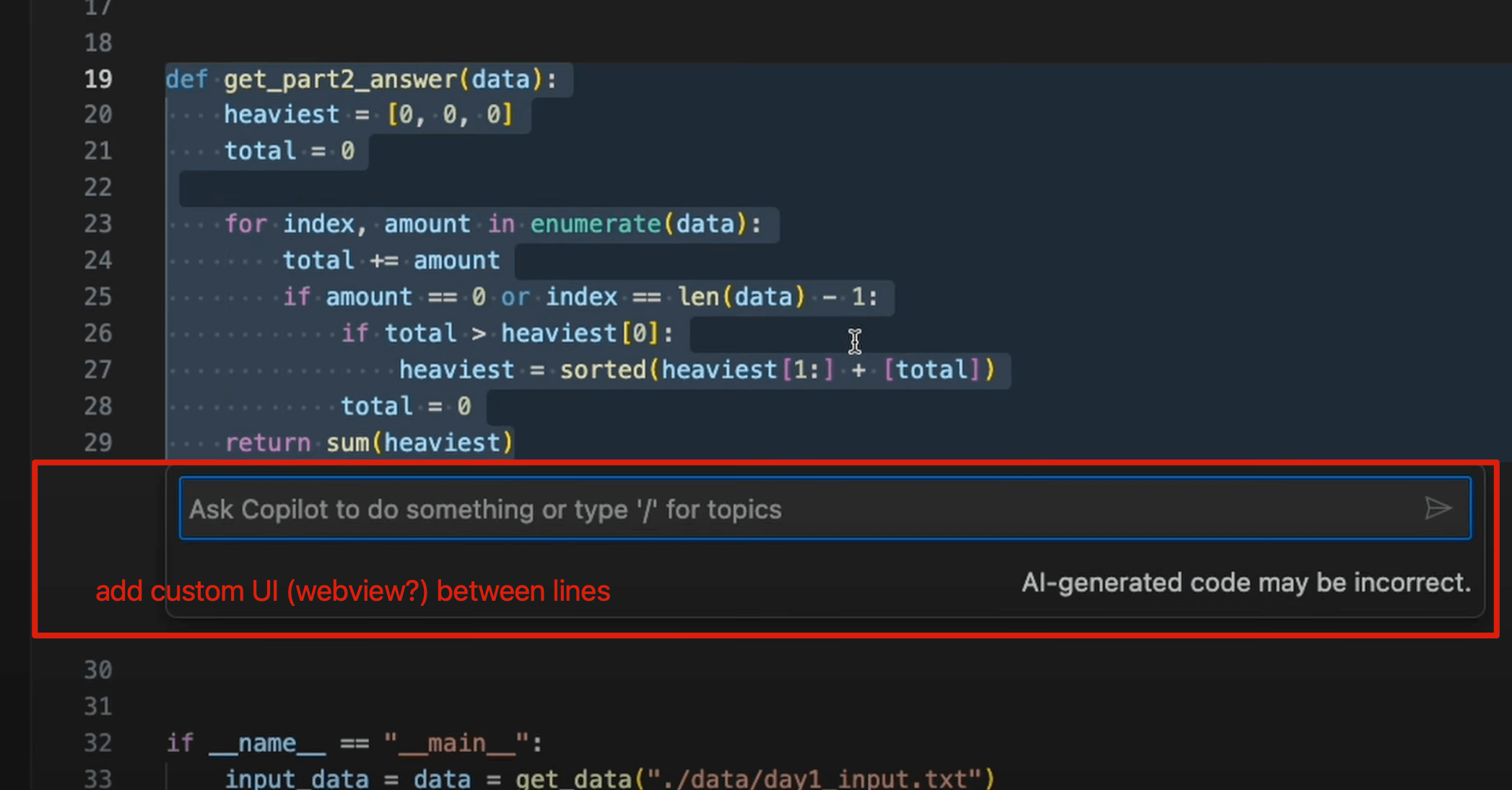This screenshot has width=1512, height=790.
Task: Click line number 29 in the gutter
Action: tap(98, 442)
